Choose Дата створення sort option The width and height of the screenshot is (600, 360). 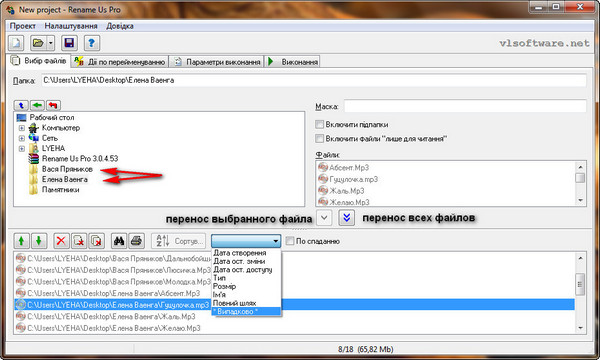coord(246,253)
